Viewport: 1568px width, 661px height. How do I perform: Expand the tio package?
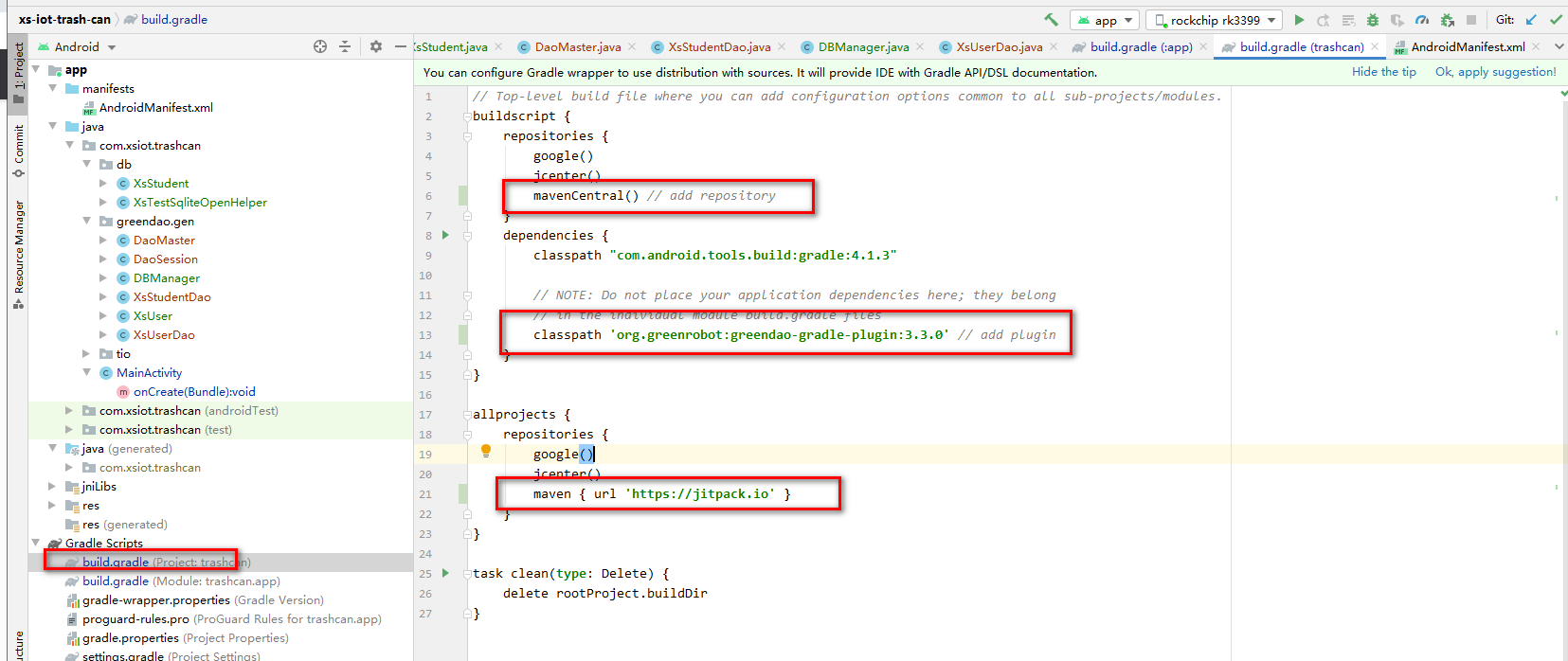pos(86,353)
